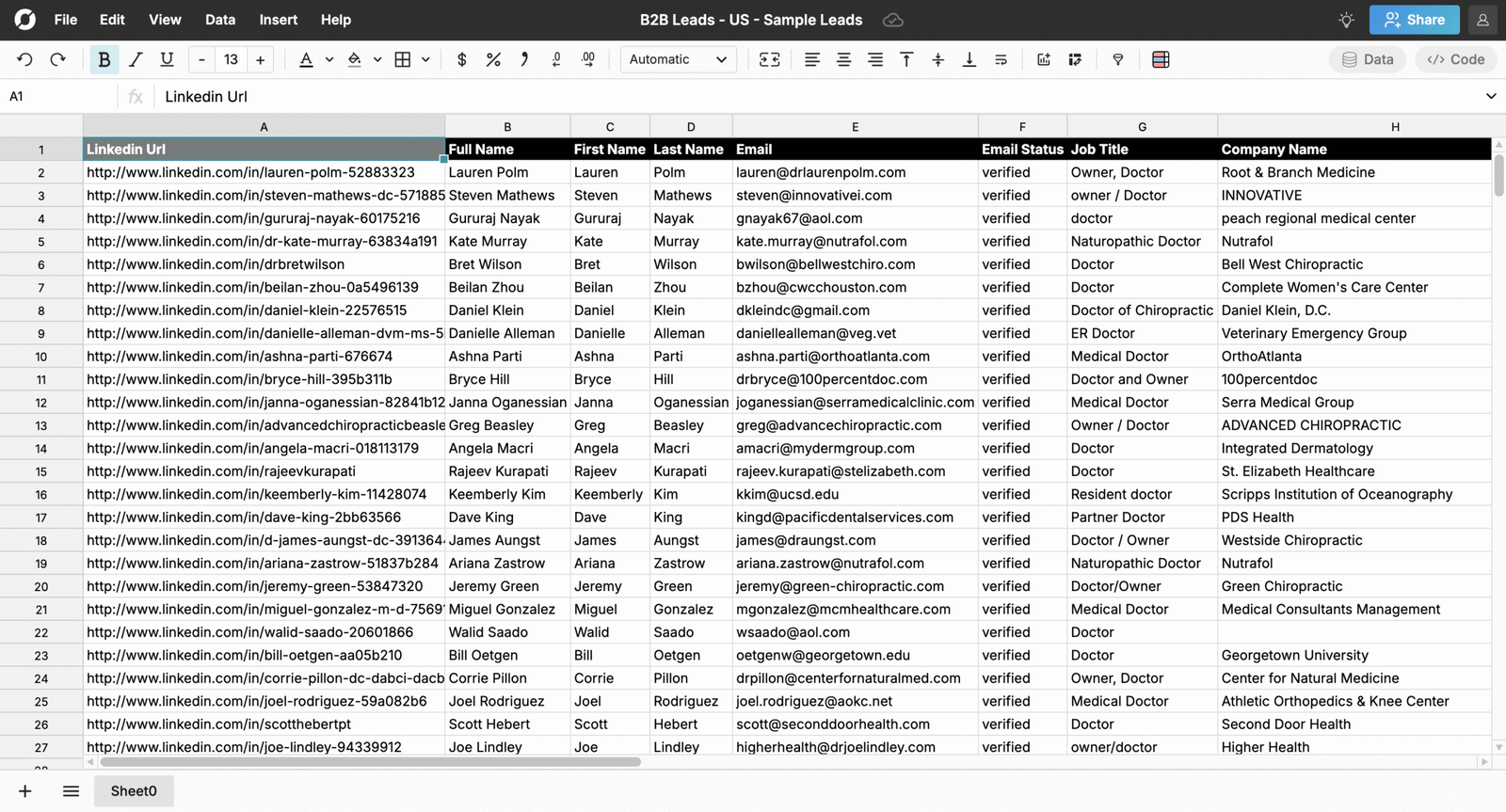1506x812 pixels.
Task: Click the Share button
Action: 1414,20
